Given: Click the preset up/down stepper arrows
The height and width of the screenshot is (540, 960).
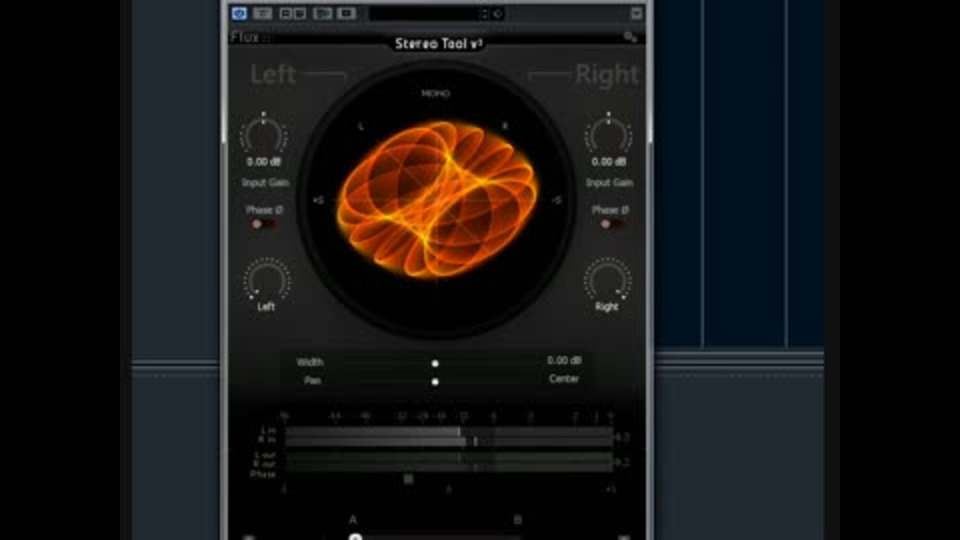Looking at the screenshot, I should (484, 13).
